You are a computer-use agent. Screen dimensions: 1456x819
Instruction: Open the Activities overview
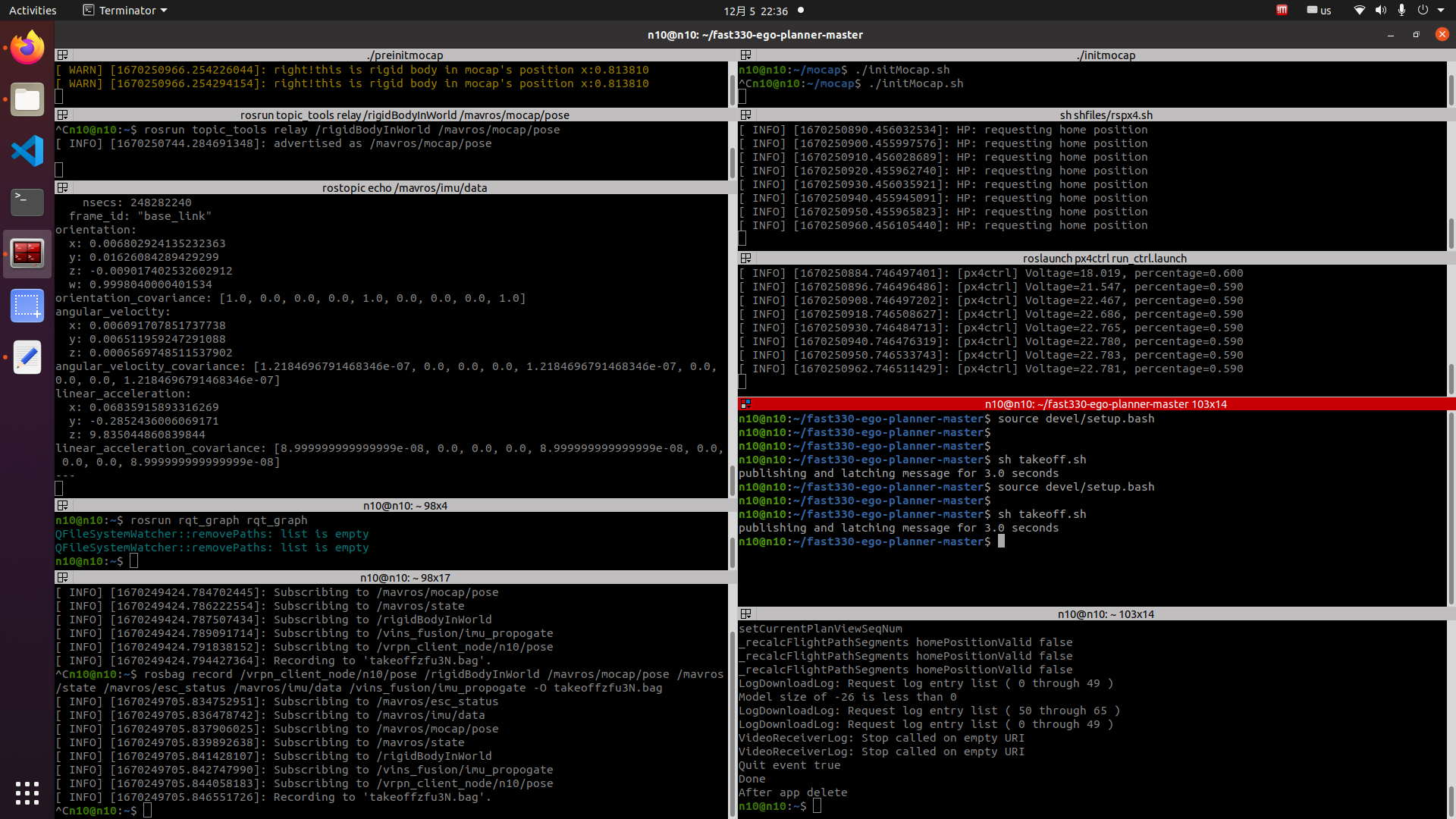click(33, 11)
